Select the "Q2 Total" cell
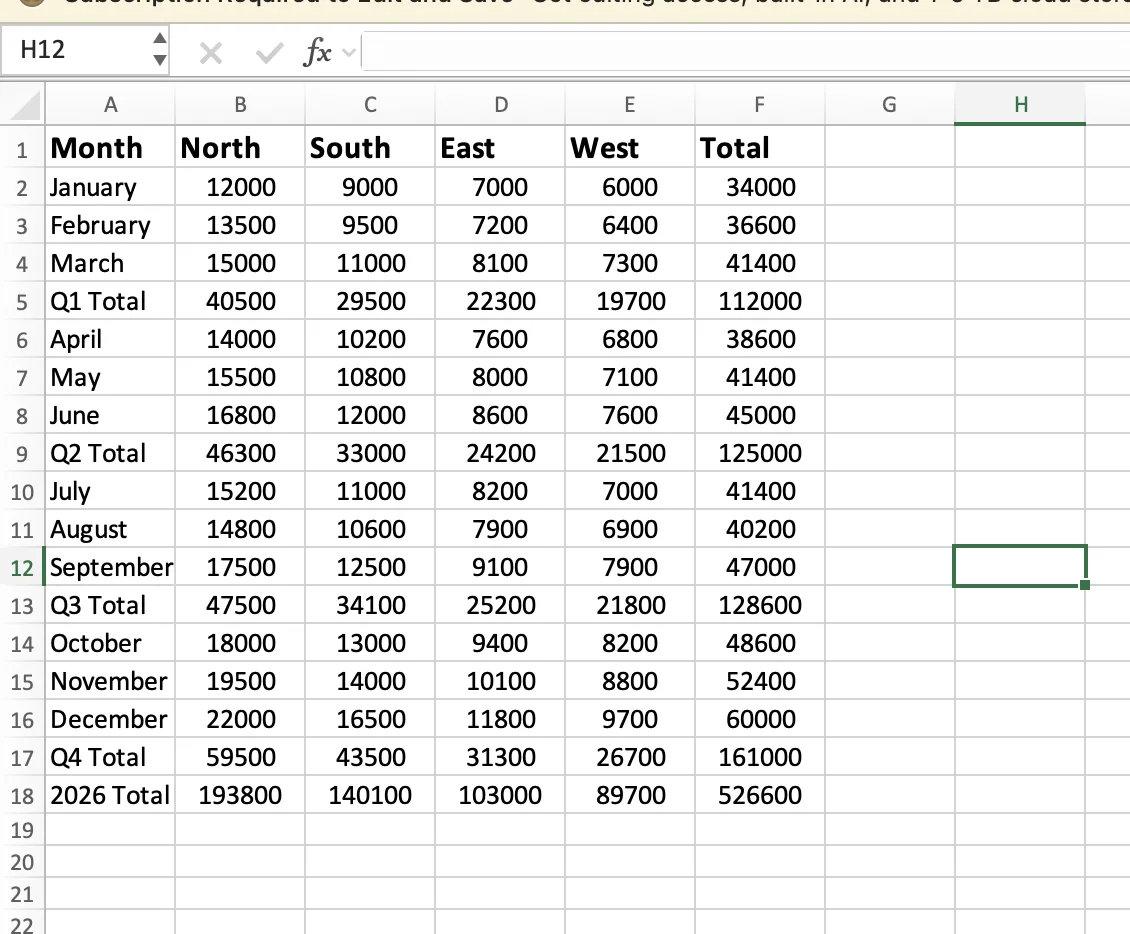1130x934 pixels. coord(110,453)
